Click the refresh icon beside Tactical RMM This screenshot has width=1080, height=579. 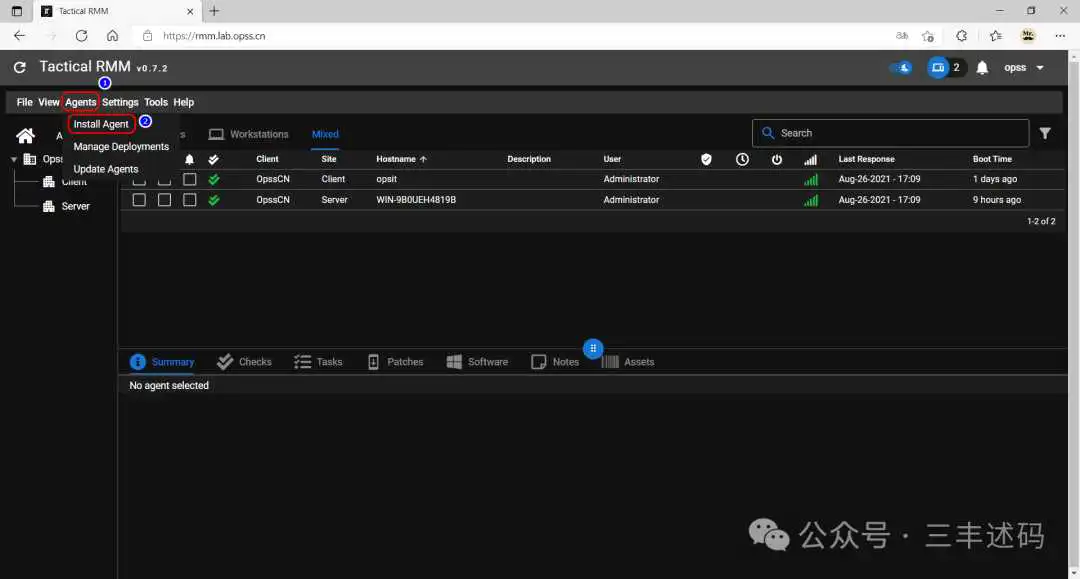(x=20, y=67)
